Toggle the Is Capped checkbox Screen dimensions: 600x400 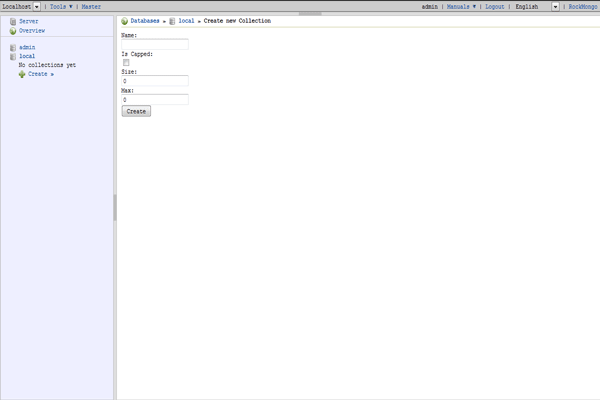(x=126, y=63)
